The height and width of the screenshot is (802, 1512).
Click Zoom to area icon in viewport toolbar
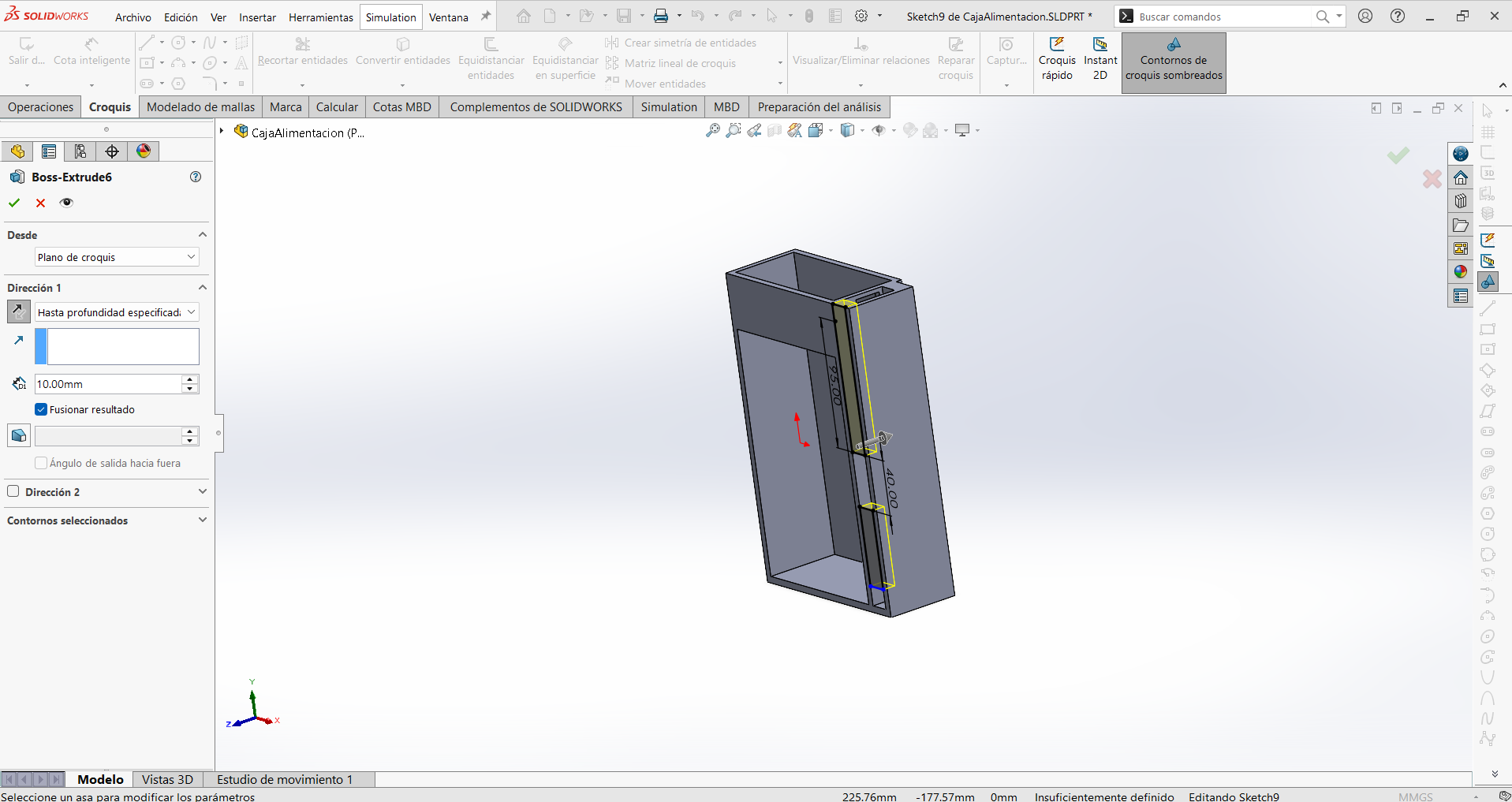coord(734,130)
